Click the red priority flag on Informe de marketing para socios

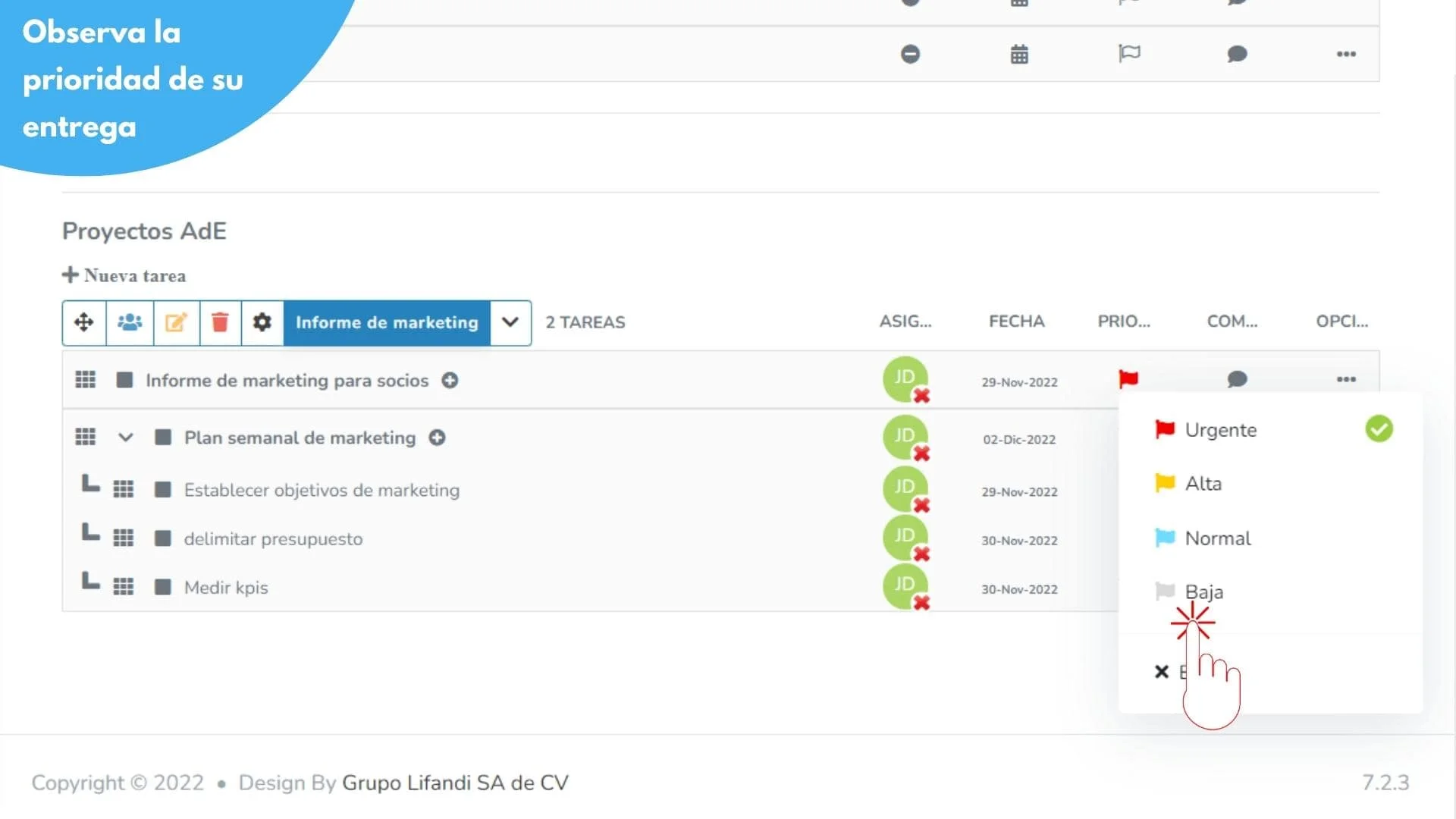(x=1128, y=379)
